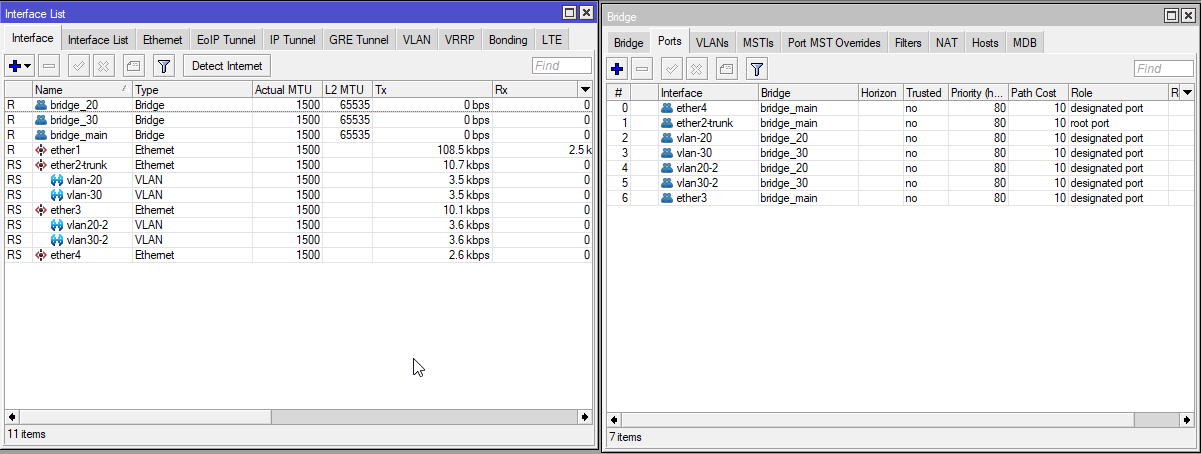This screenshot has width=1201, height=454.
Task: Open the VRRP tab
Action: pos(460,40)
